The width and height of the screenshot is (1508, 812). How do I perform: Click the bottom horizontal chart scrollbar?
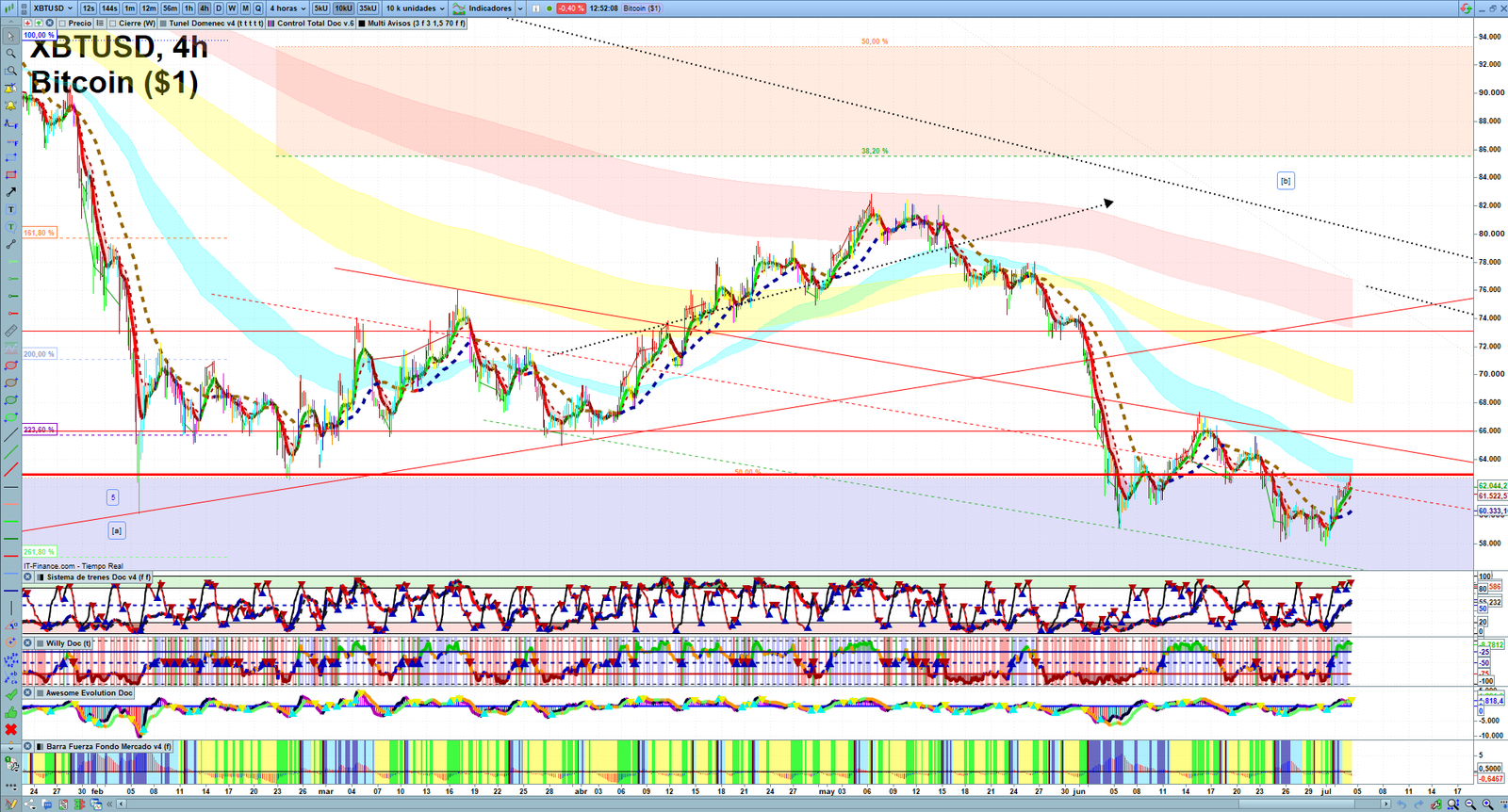coord(754,804)
